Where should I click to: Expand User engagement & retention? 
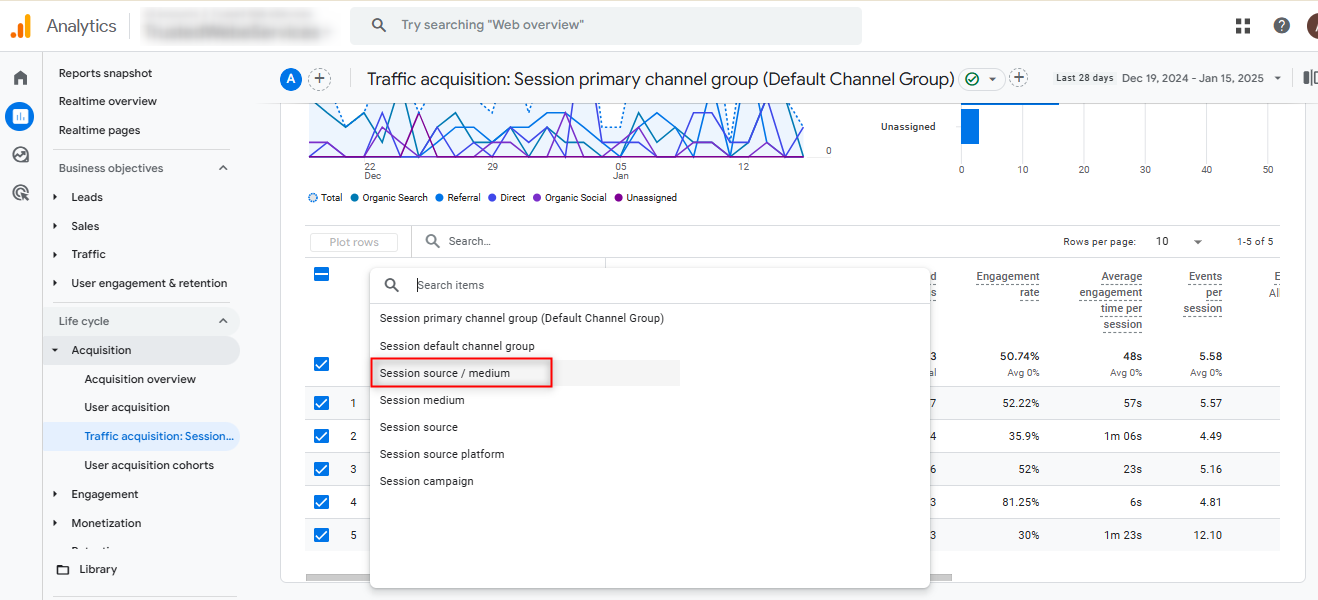point(56,283)
